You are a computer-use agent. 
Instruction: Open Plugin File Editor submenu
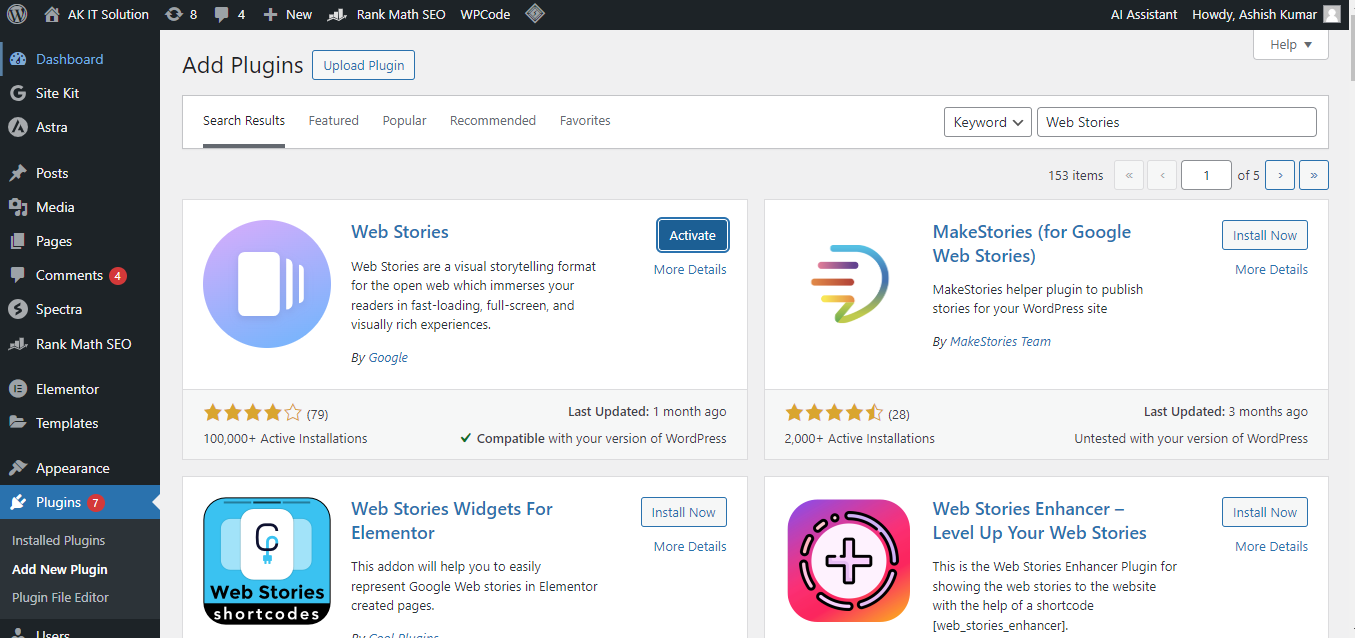point(60,597)
